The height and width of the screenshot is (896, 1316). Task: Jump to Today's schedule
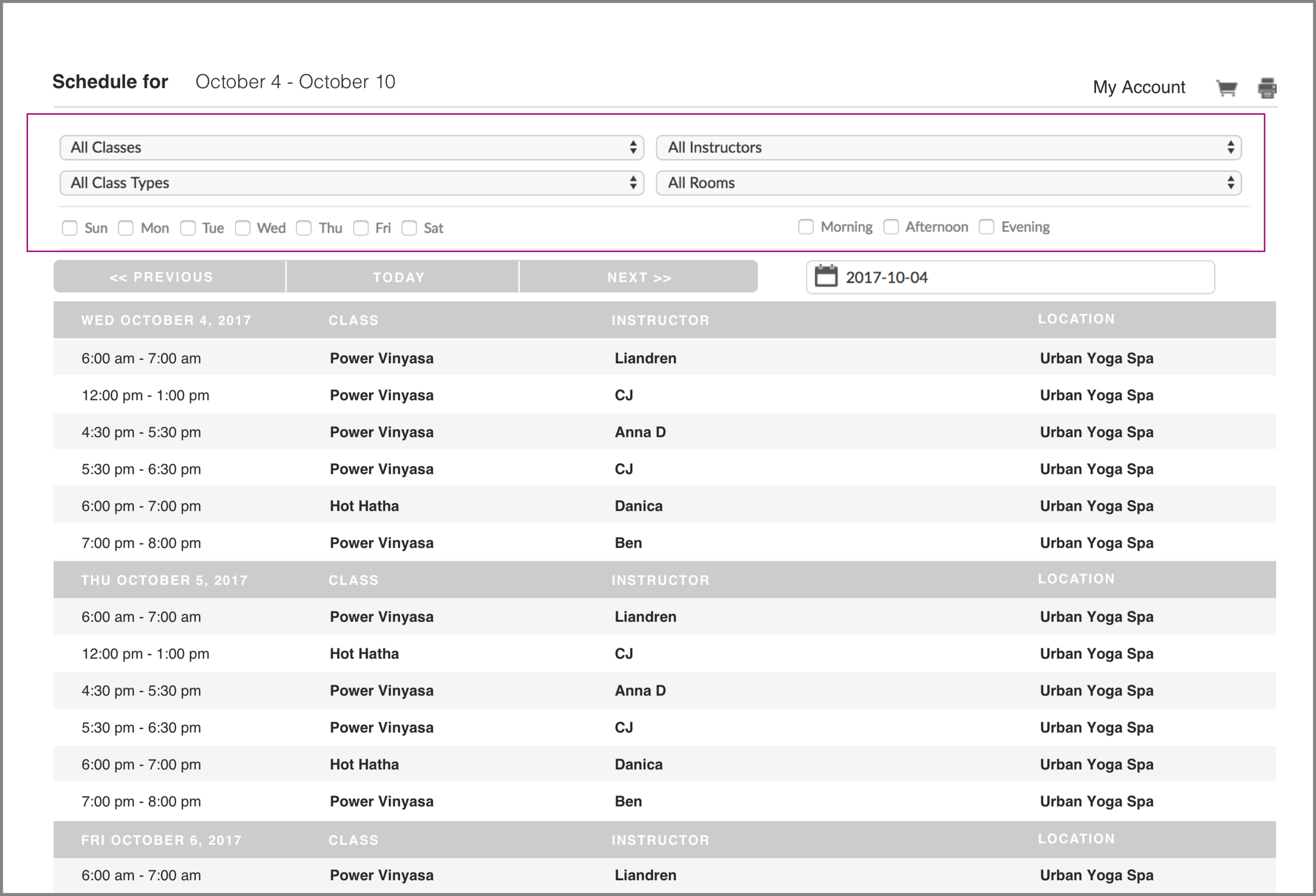coord(402,277)
